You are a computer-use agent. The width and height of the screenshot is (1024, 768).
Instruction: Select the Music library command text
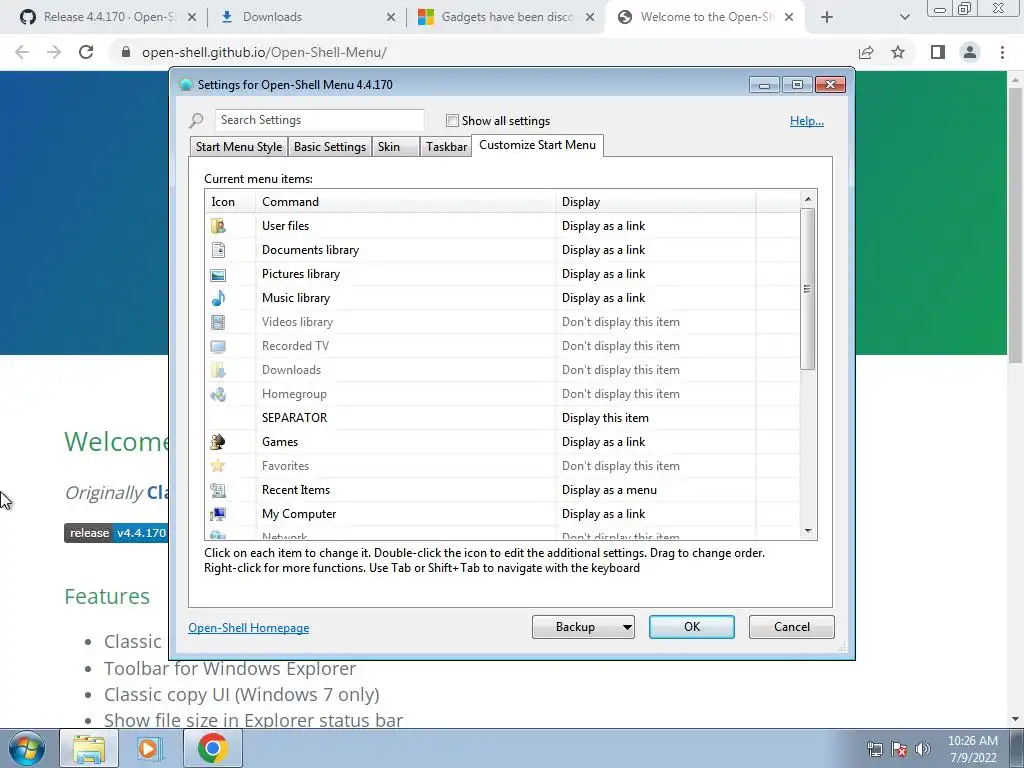tap(296, 298)
